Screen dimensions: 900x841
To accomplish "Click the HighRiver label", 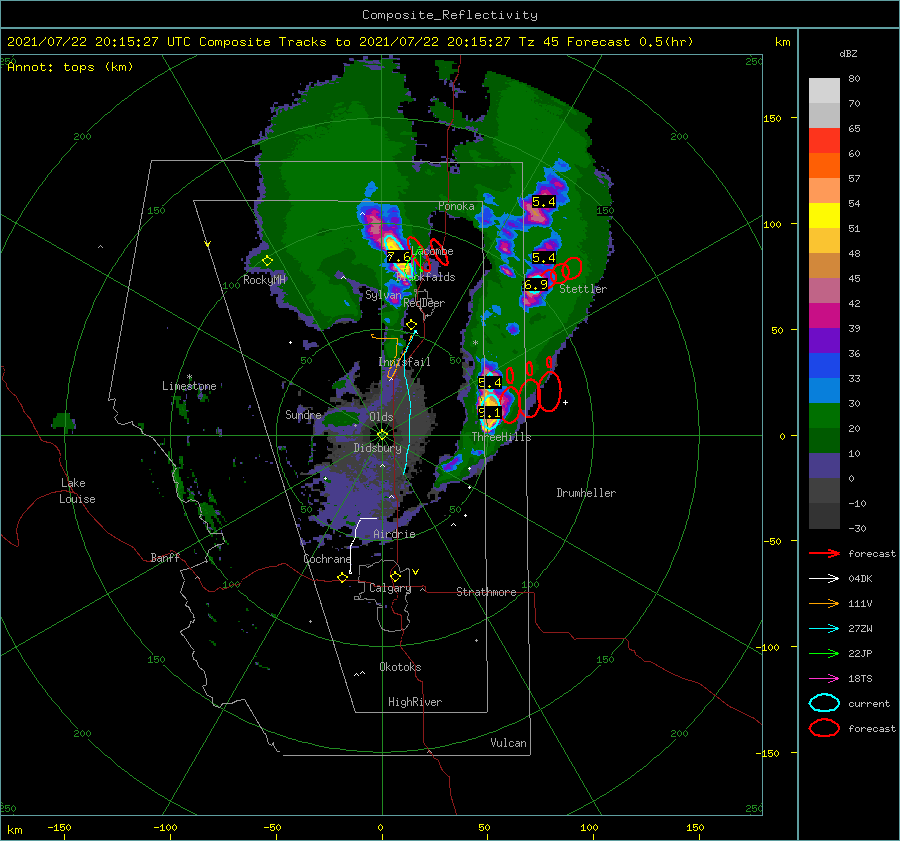I will tap(415, 702).
